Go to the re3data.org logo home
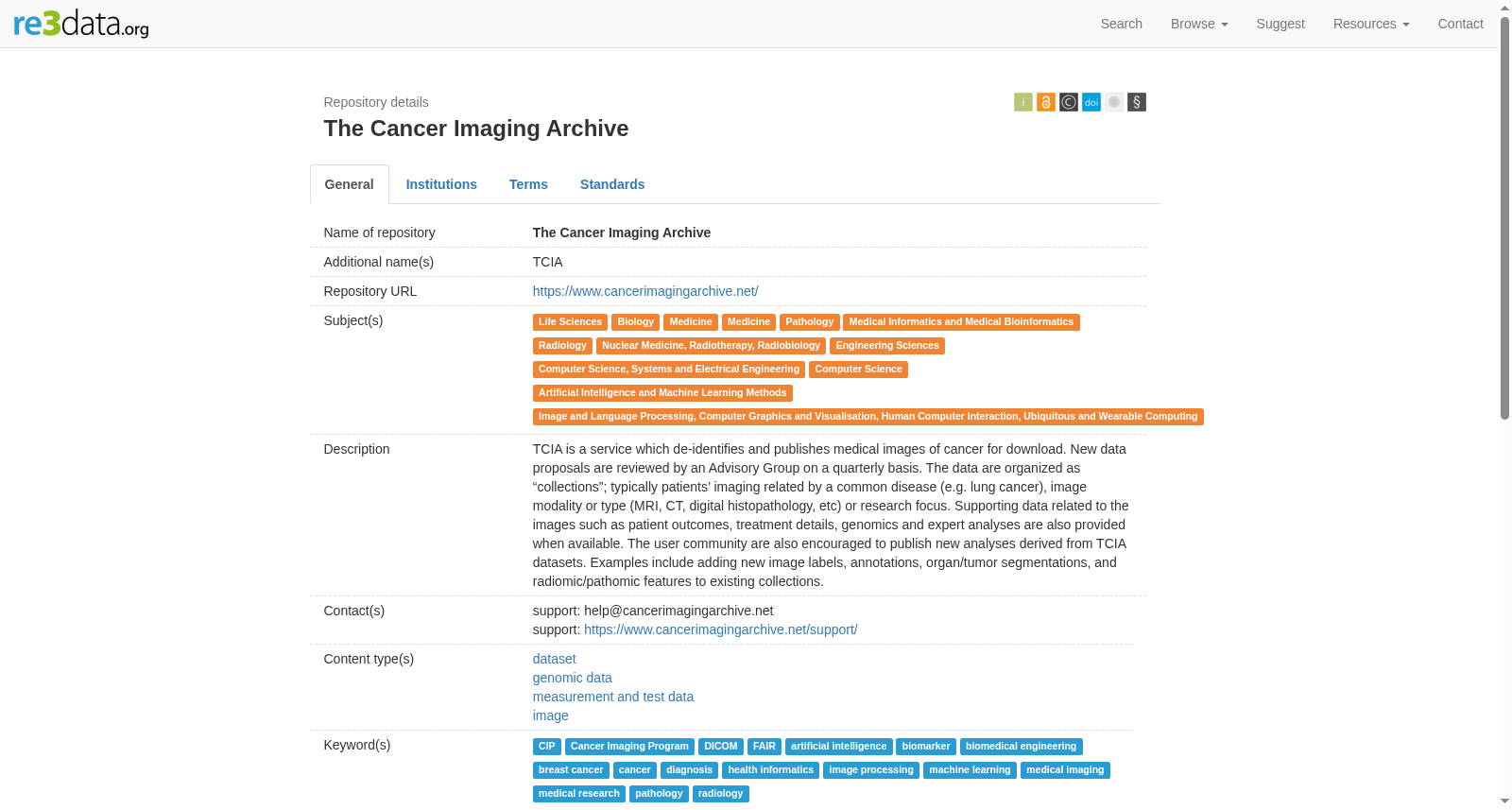This screenshot has width=1512, height=810. (x=81, y=24)
